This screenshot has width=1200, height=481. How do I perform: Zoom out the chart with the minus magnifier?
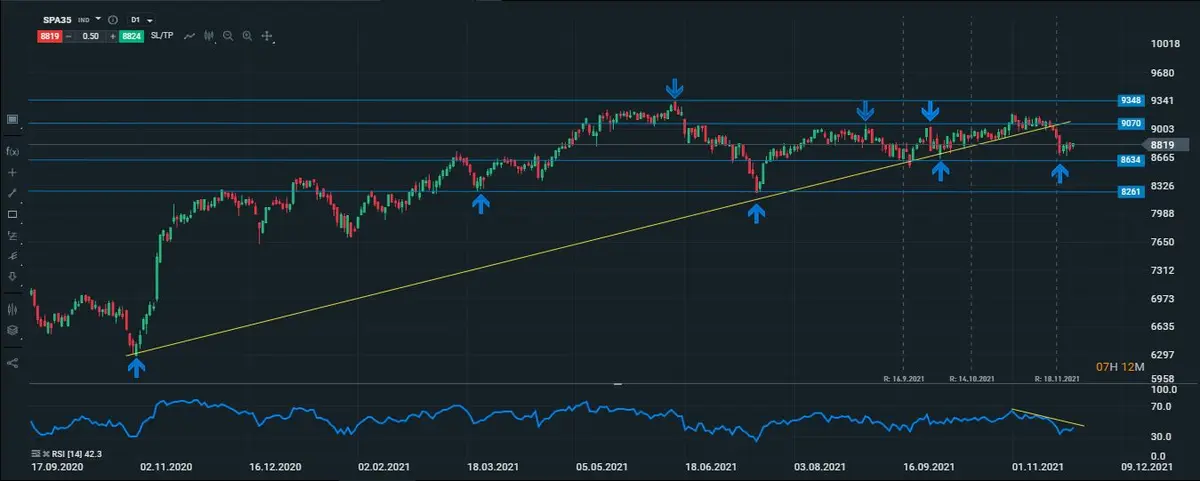point(228,36)
